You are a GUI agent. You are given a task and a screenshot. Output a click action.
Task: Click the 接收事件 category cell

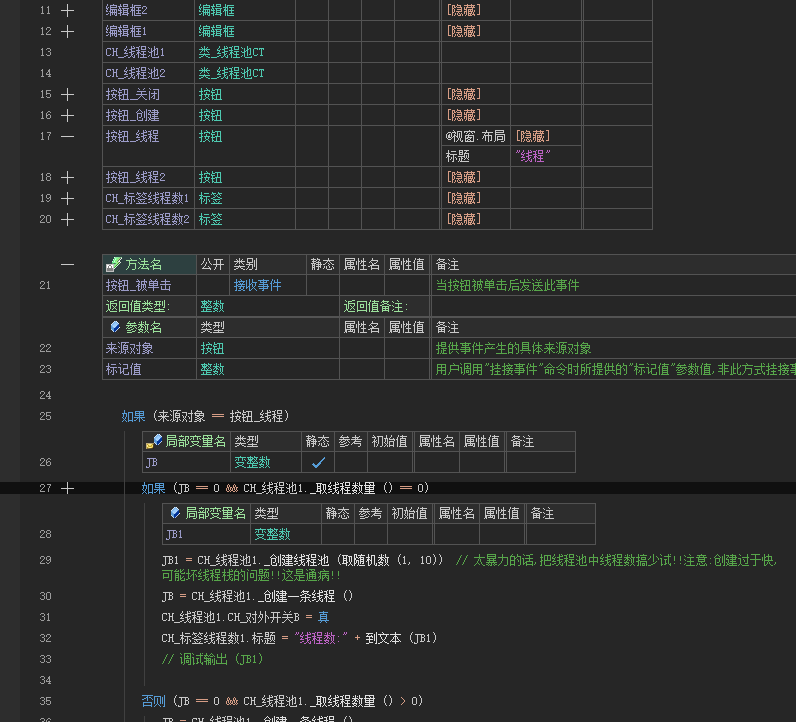click(x=257, y=285)
